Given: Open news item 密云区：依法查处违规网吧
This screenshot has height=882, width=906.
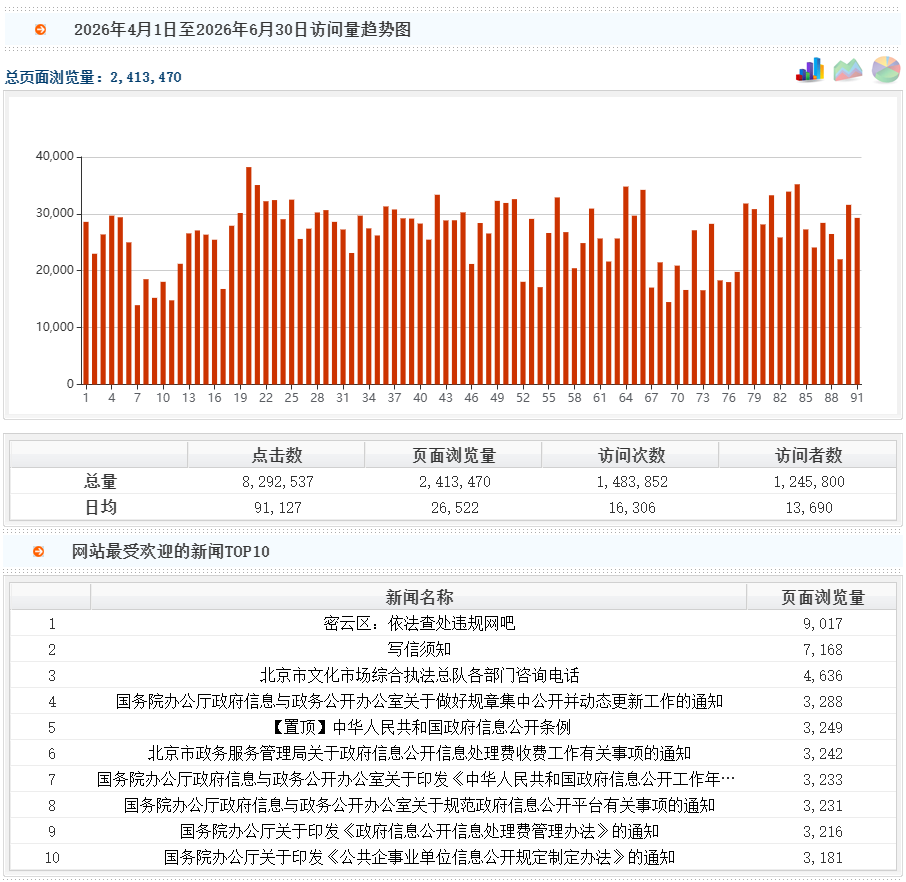Looking at the screenshot, I should pos(419,623).
